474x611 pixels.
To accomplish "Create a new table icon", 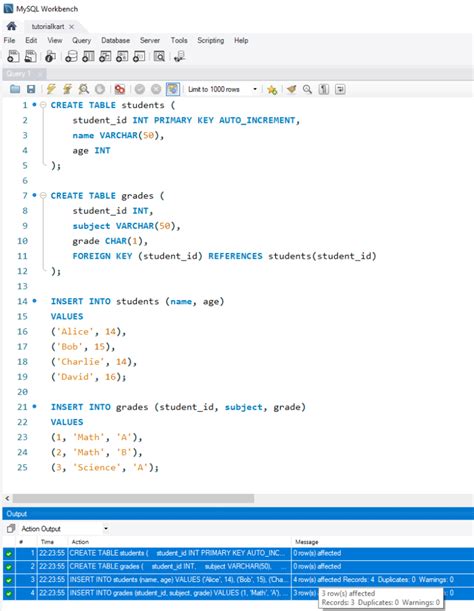I will pos(88,57).
